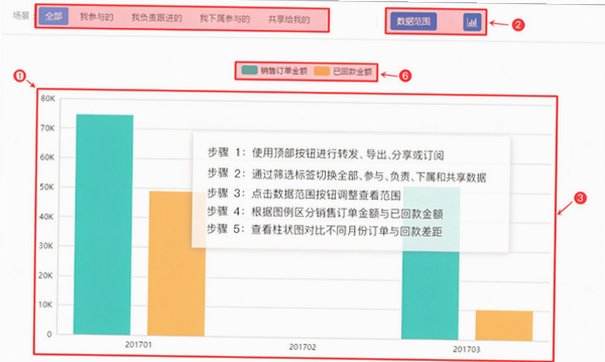Open the 我负责跟进的 filter tab
Viewport: 605px width, 362px height.
coord(157,17)
